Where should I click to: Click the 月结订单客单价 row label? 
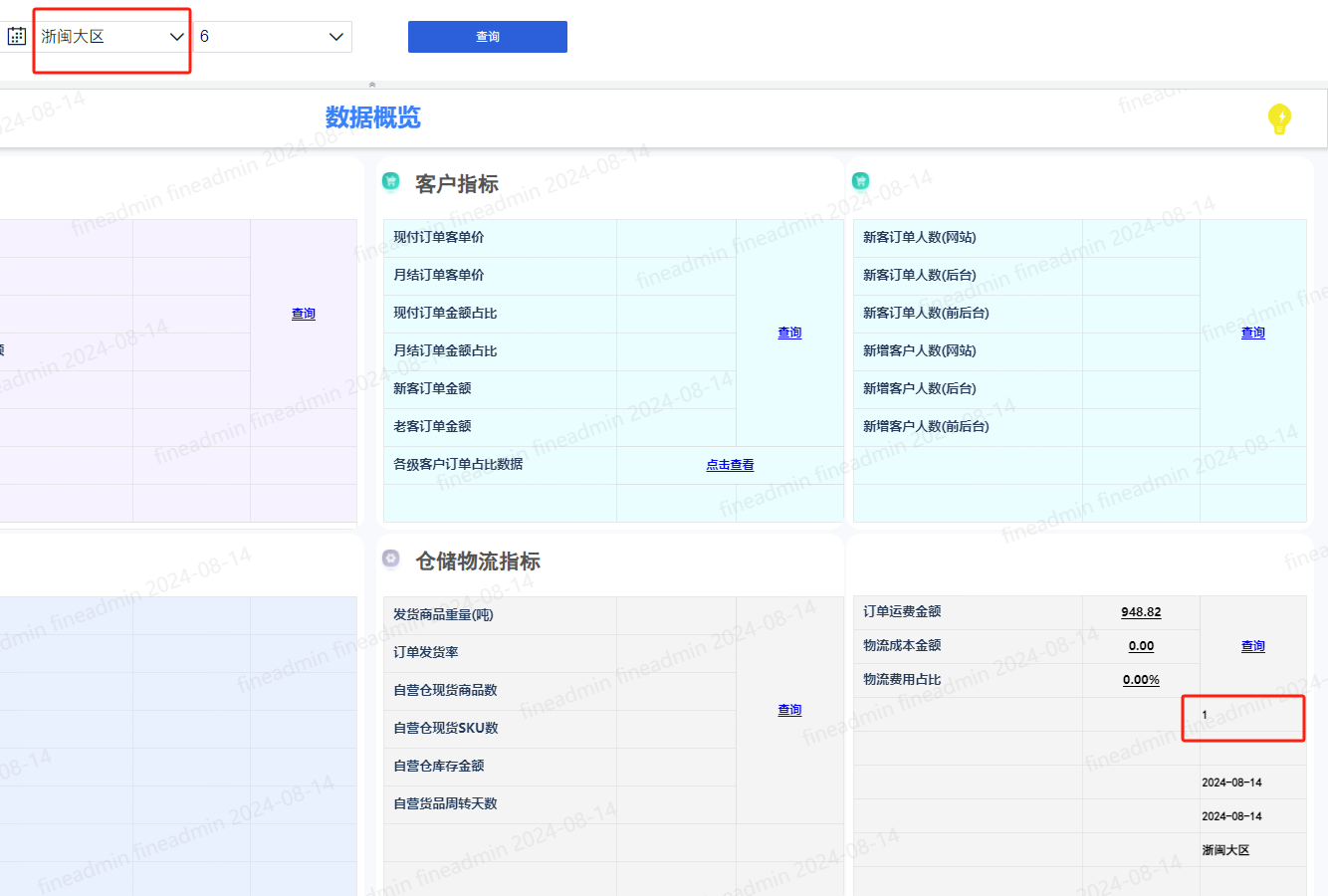click(x=439, y=275)
